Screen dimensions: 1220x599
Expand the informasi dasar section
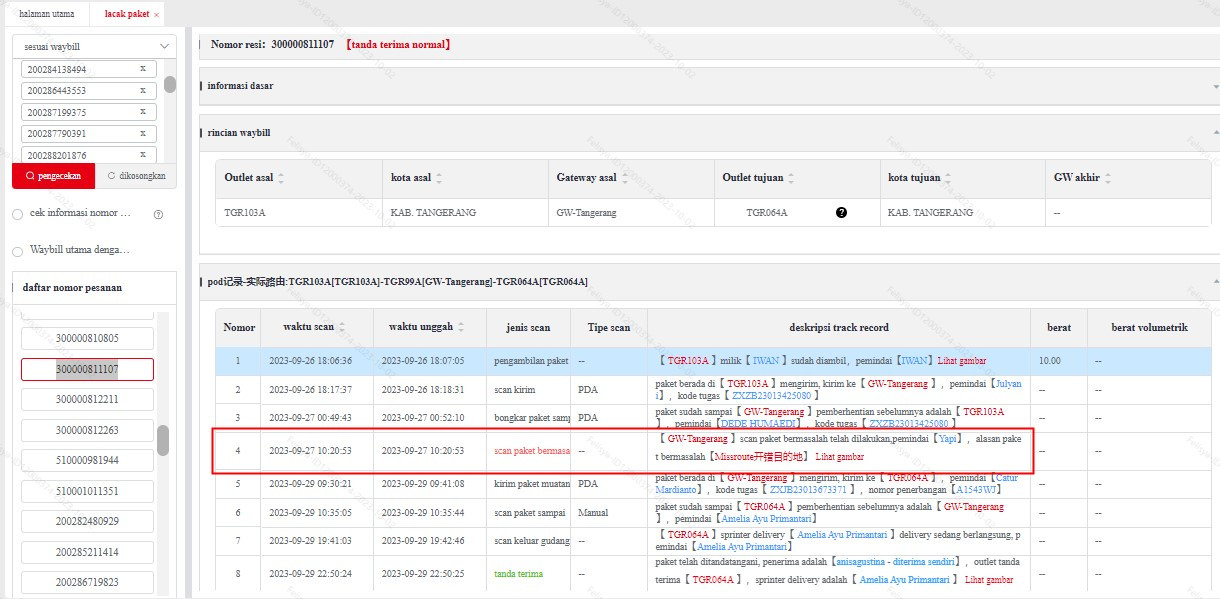(1214, 86)
